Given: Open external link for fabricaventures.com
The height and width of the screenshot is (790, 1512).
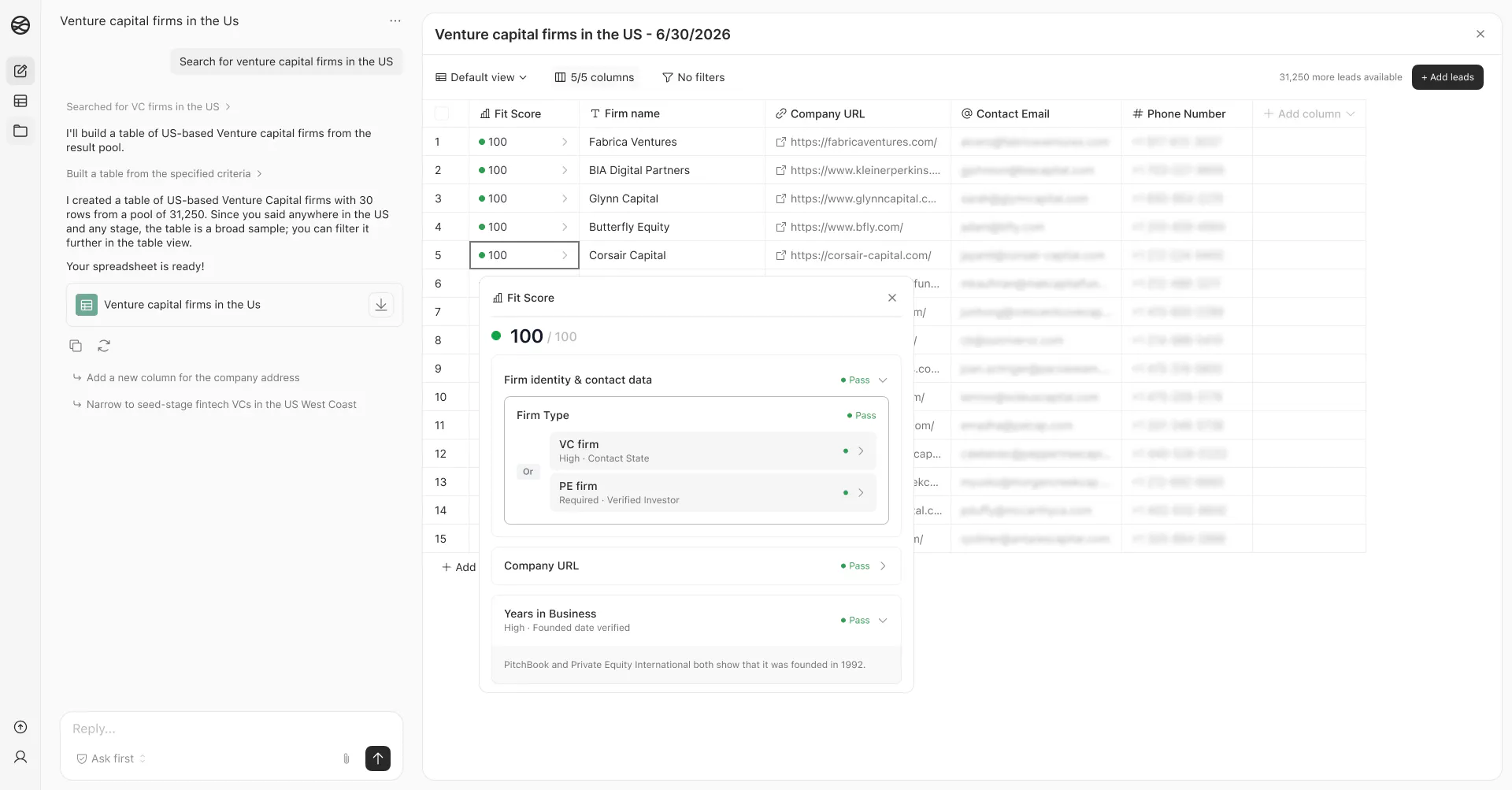Looking at the screenshot, I should tap(781, 142).
